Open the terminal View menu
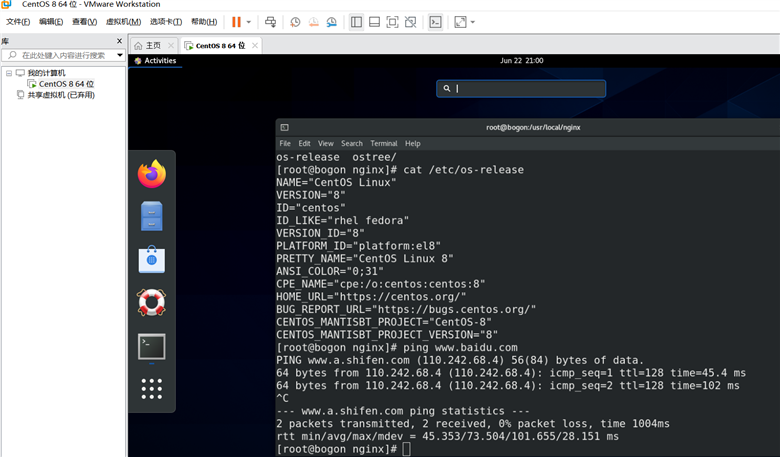 (x=326, y=143)
